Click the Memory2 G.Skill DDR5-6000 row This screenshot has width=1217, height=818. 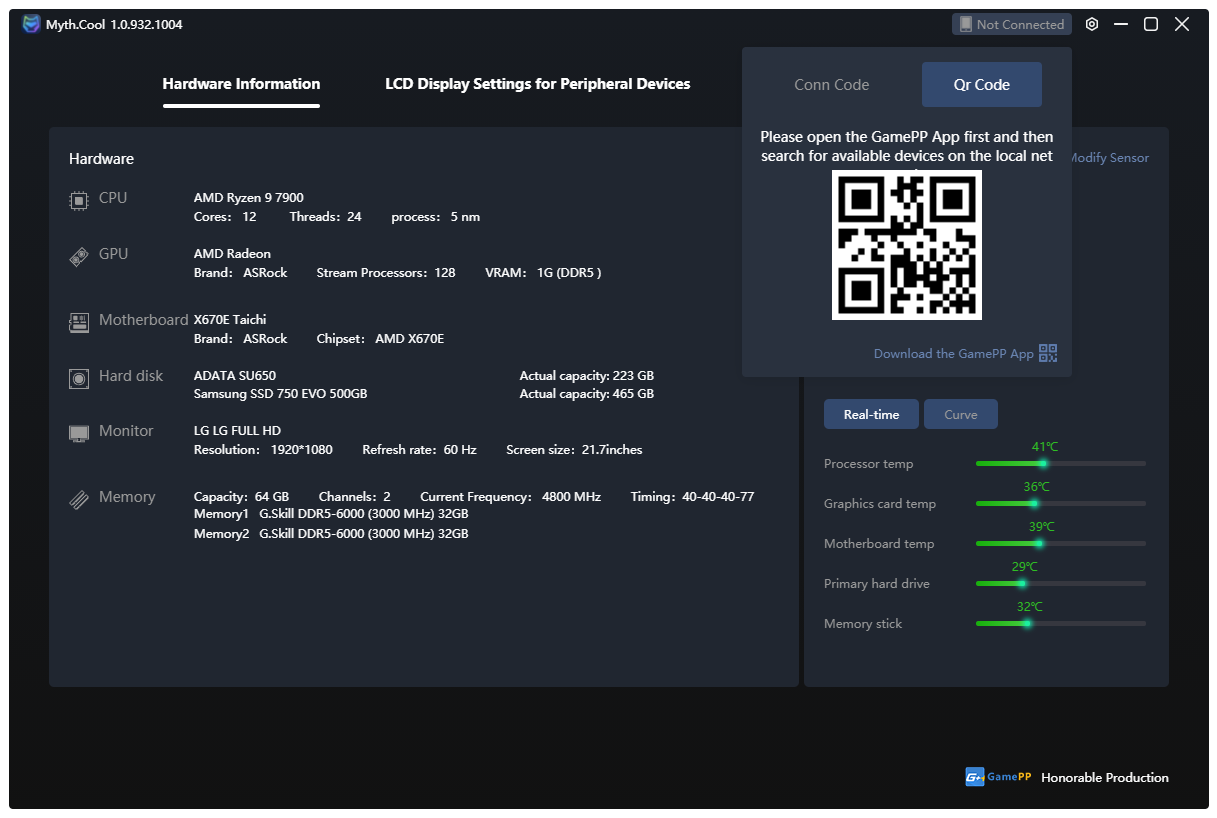pos(331,534)
